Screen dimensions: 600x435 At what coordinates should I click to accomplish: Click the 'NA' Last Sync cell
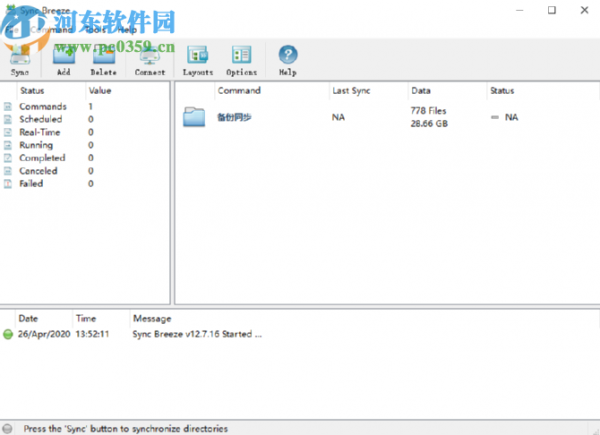[338, 117]
